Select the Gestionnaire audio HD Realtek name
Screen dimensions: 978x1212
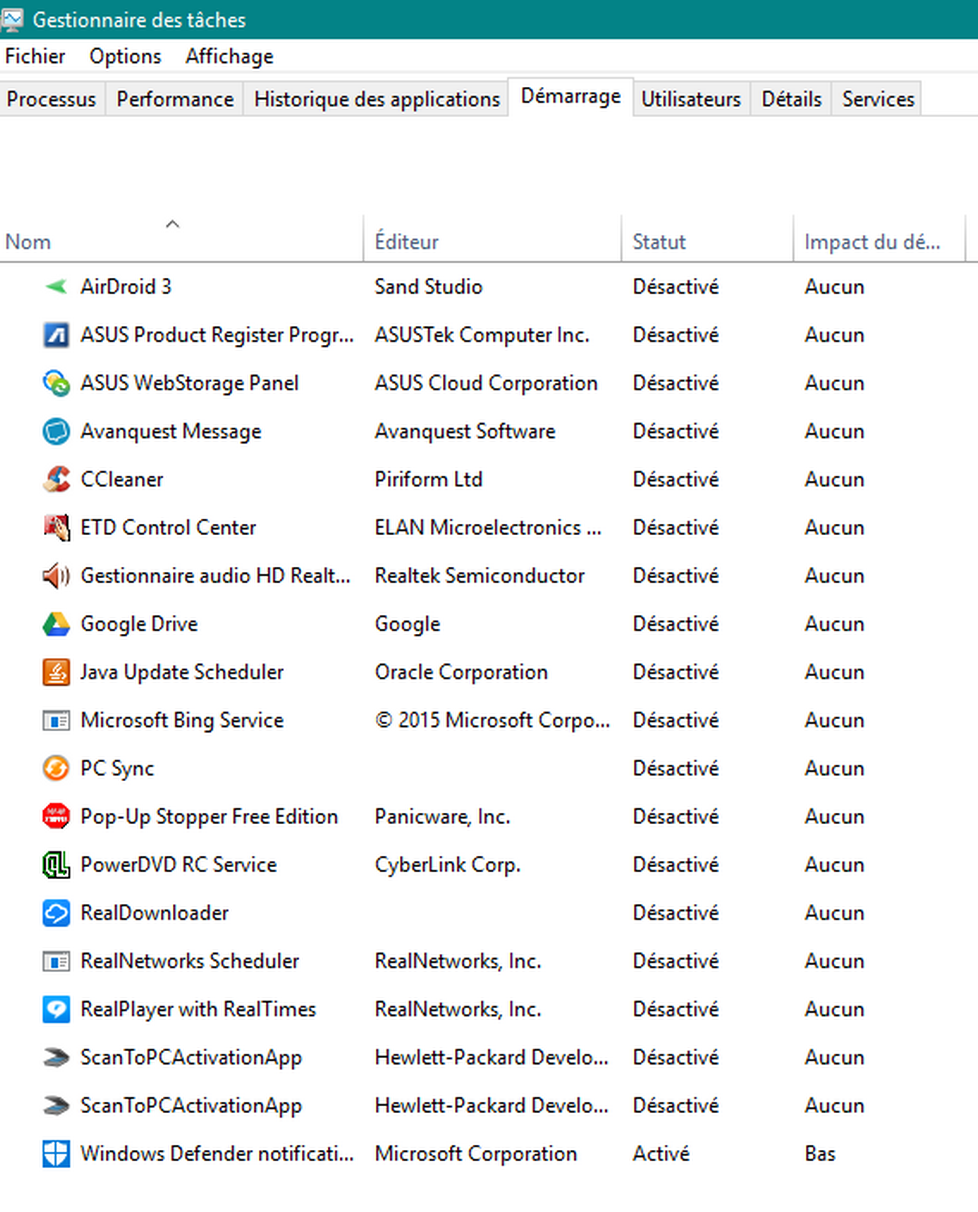tap(216, 576)
